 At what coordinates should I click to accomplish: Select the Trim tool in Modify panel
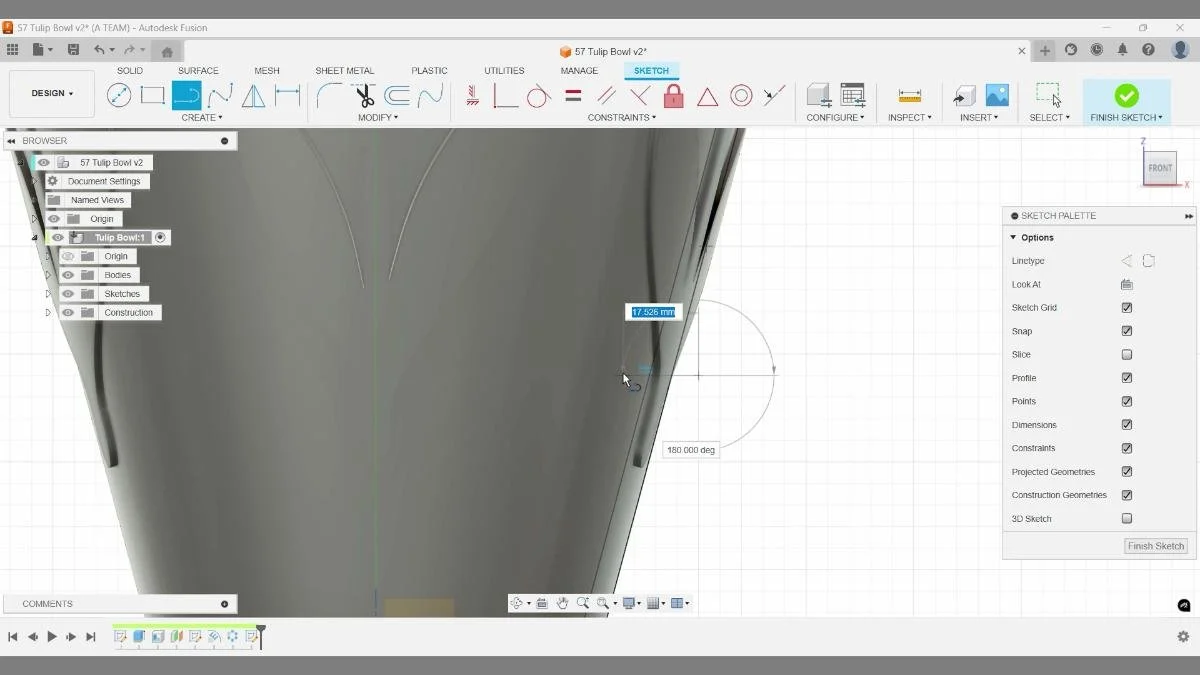[x=365, y=95]
